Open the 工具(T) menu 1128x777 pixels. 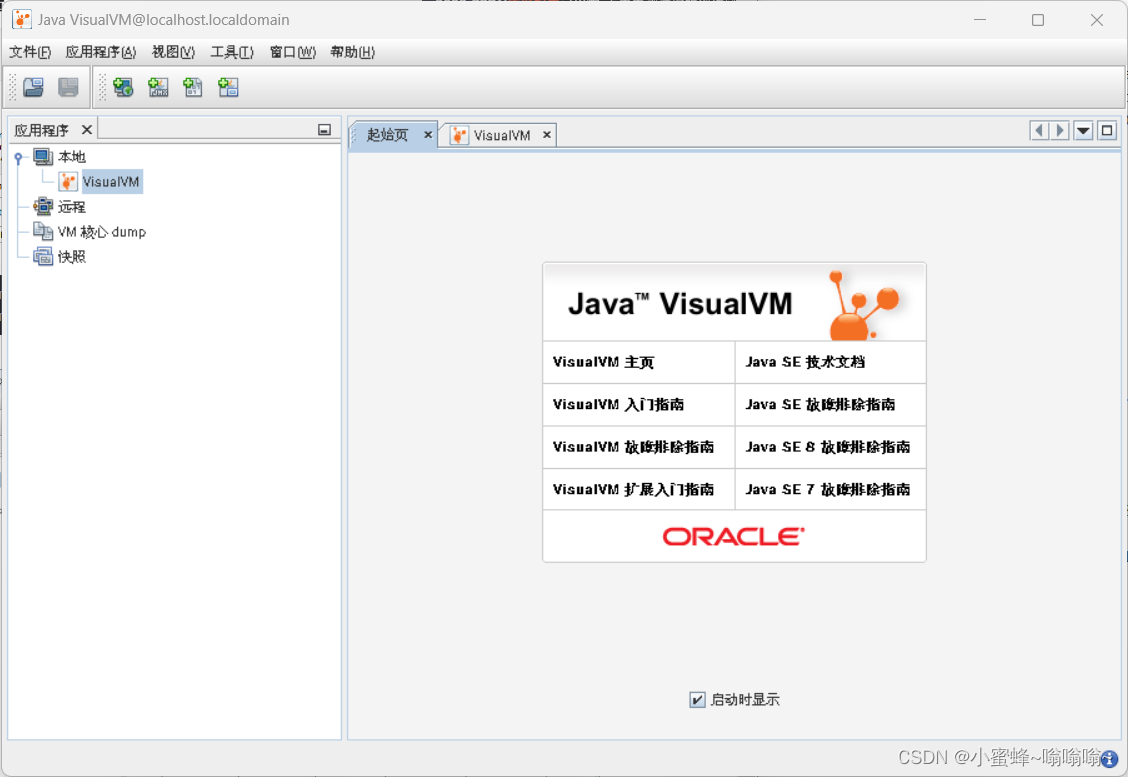click(x=232, y=52)
